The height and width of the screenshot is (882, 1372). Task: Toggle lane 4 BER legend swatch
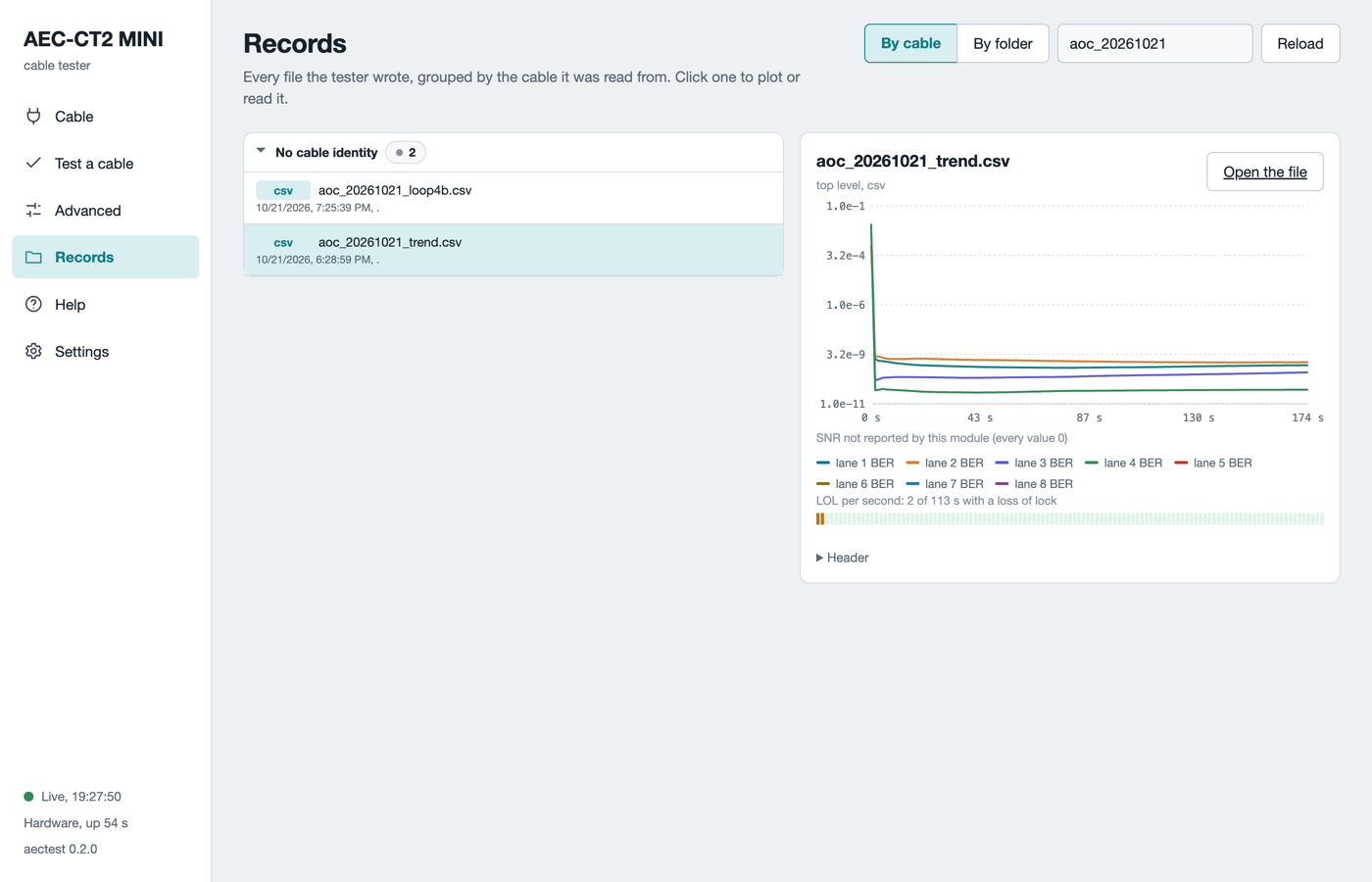pos(1091,463)
